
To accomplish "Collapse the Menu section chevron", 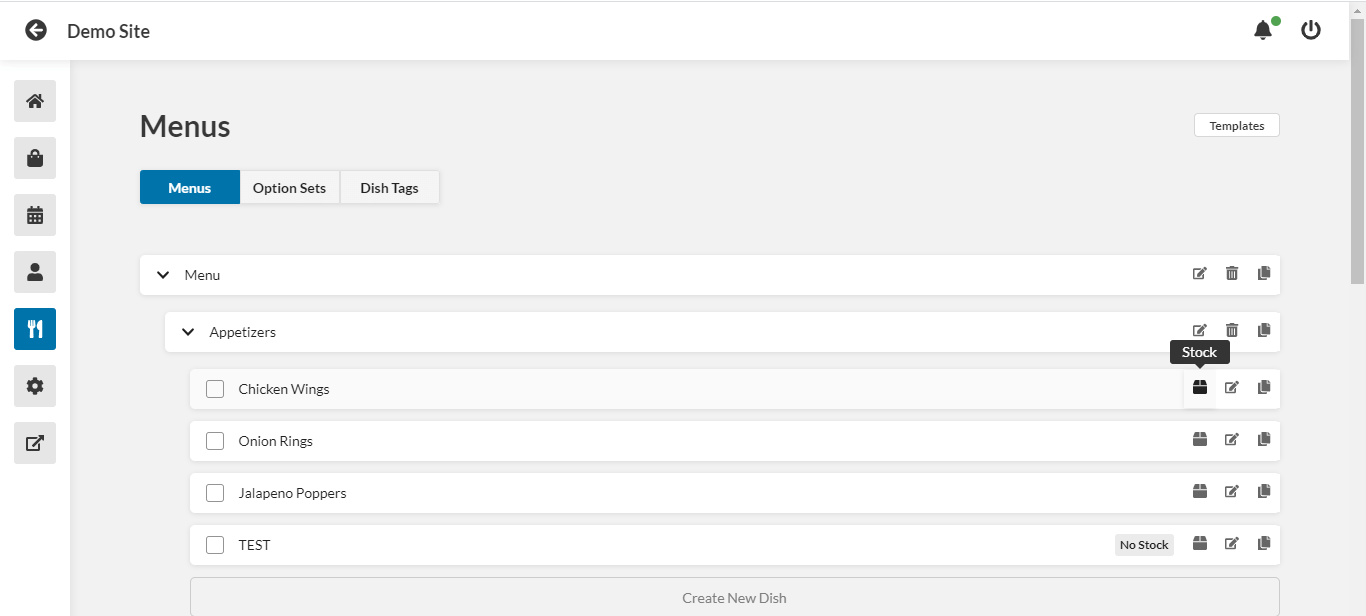I will [x=163, y=275].
